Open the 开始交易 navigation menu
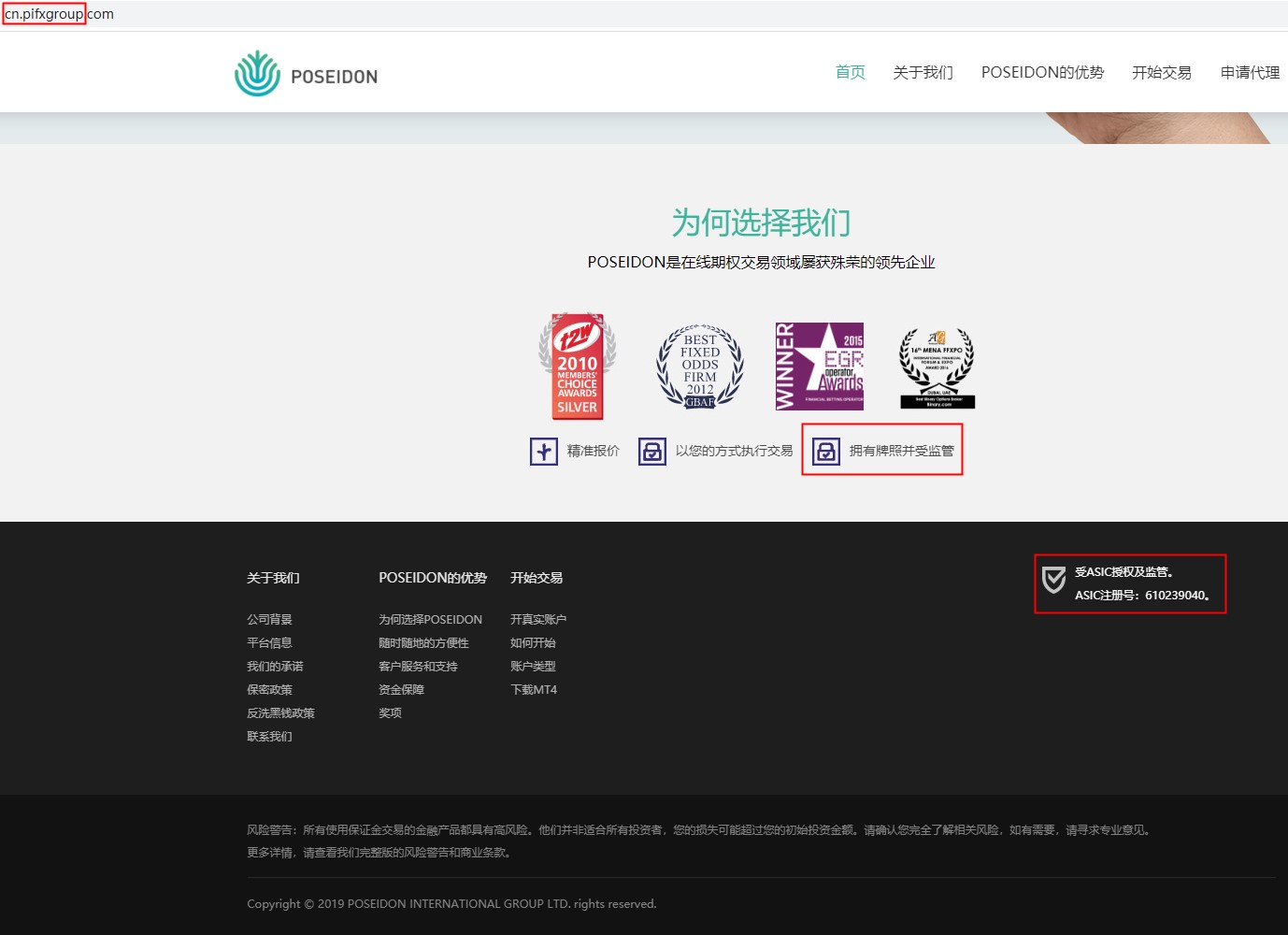This screenshot has height=935, width=1288. click(1162, 72)
